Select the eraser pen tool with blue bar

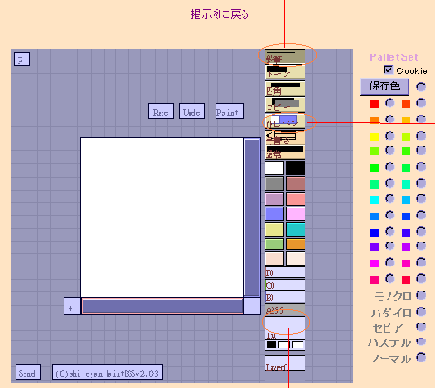click(x=285, y=121)
